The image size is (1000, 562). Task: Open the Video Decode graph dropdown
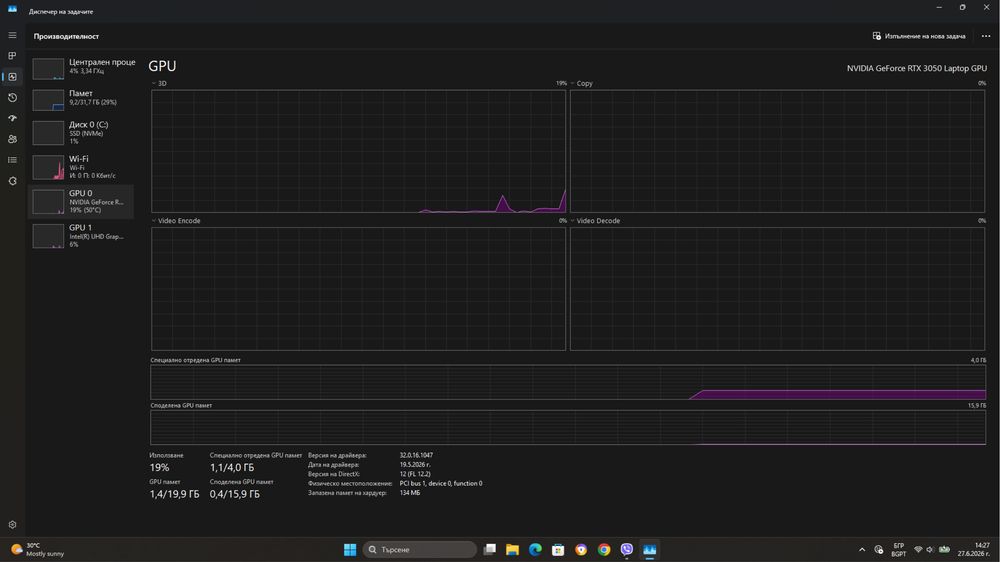[595, 221]
